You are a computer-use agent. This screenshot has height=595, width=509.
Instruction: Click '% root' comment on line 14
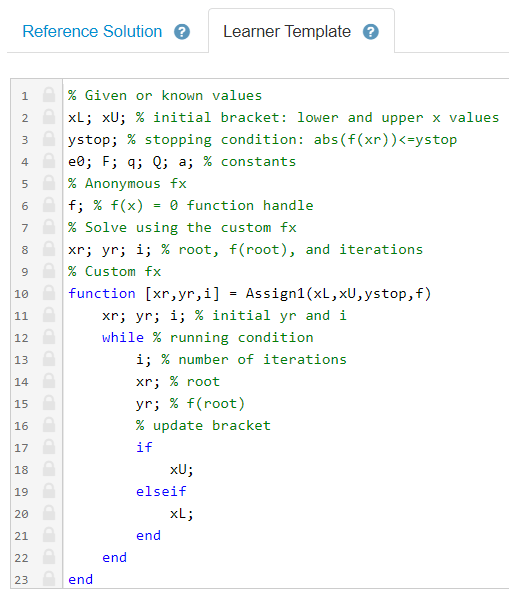coord(195,381)
